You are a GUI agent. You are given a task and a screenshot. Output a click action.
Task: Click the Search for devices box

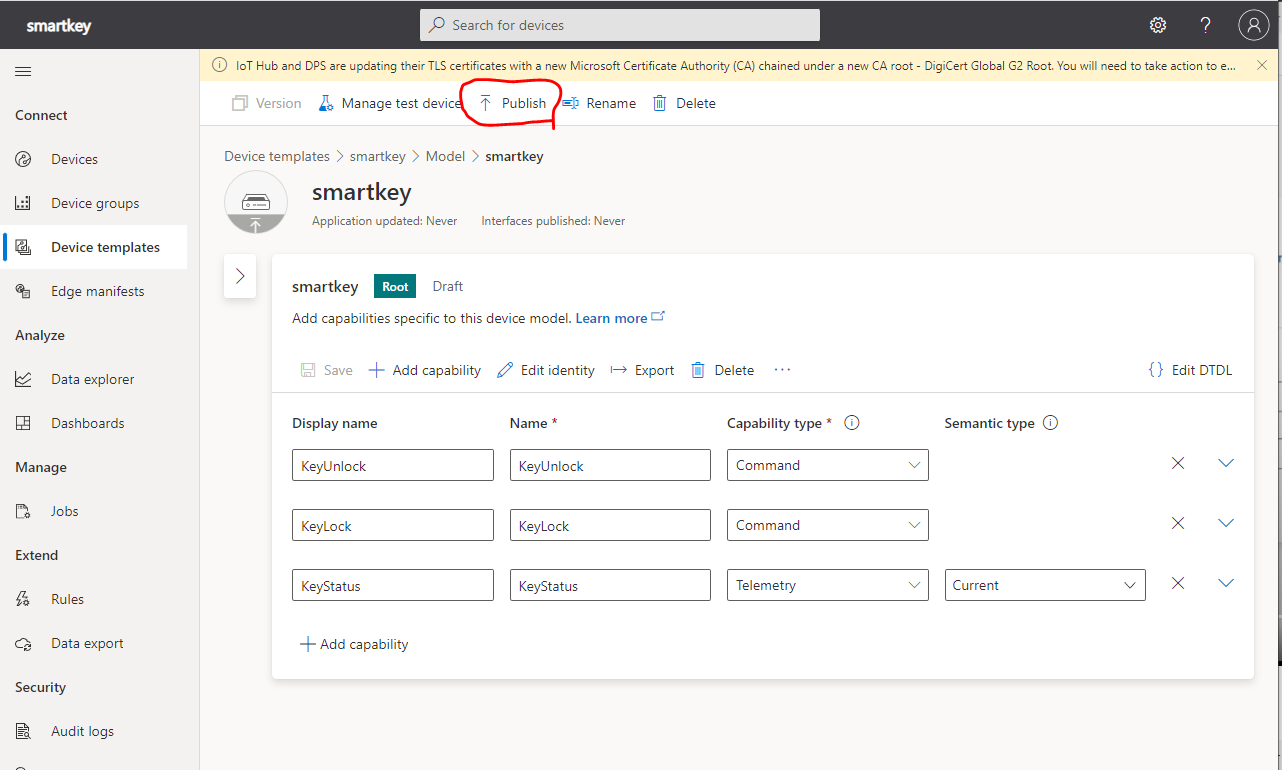coord(620,25)
